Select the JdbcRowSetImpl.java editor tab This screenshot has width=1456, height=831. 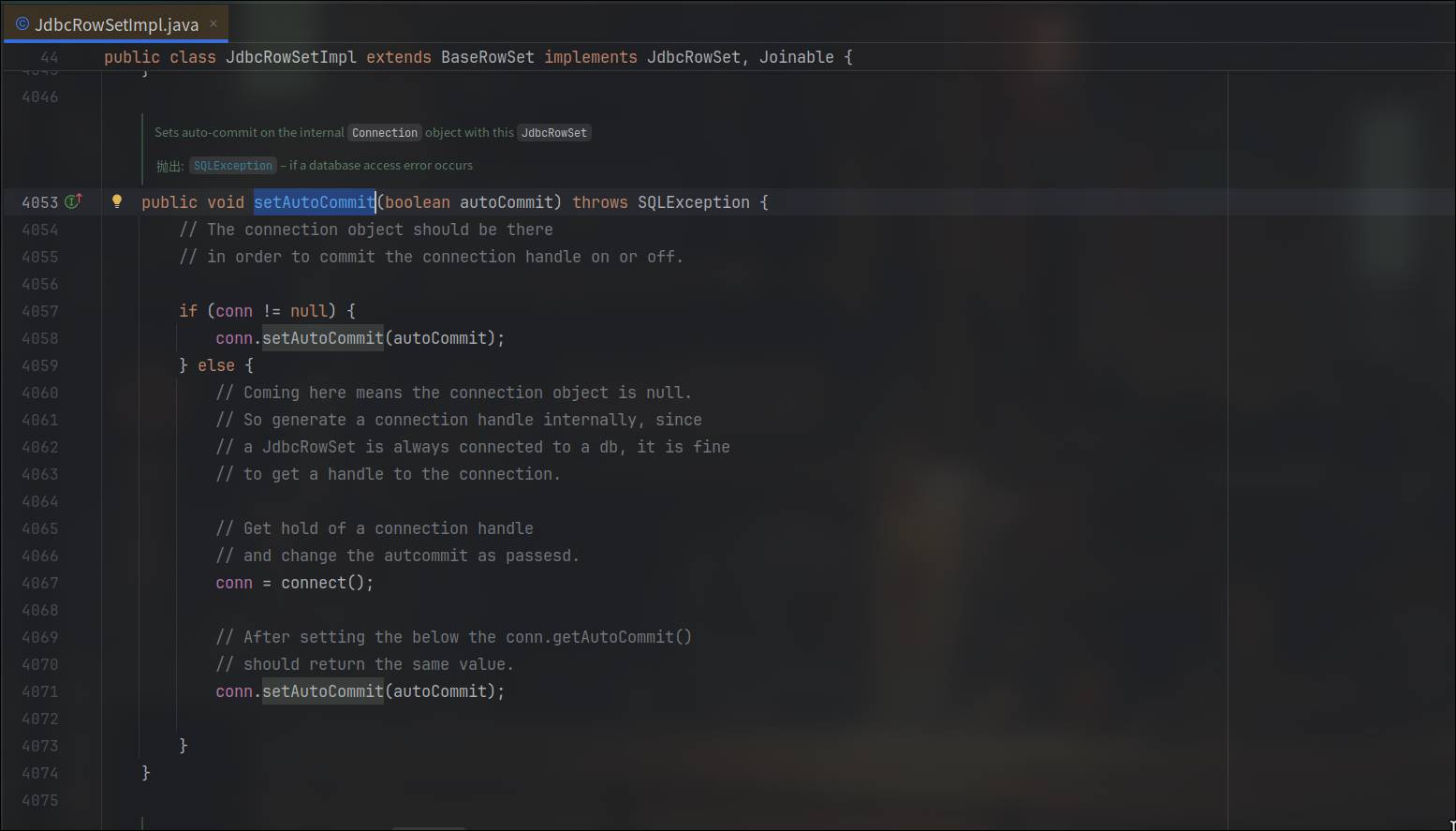click(x=116, y=24)
